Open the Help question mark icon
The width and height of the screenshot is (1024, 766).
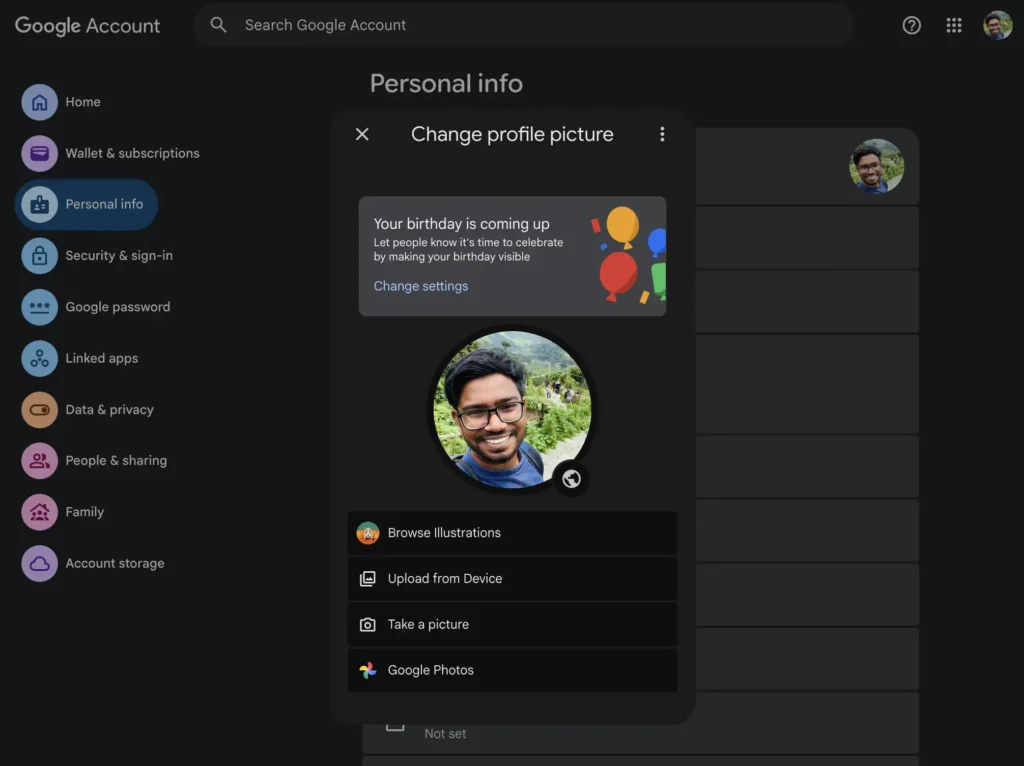click(x=912, y=25)
